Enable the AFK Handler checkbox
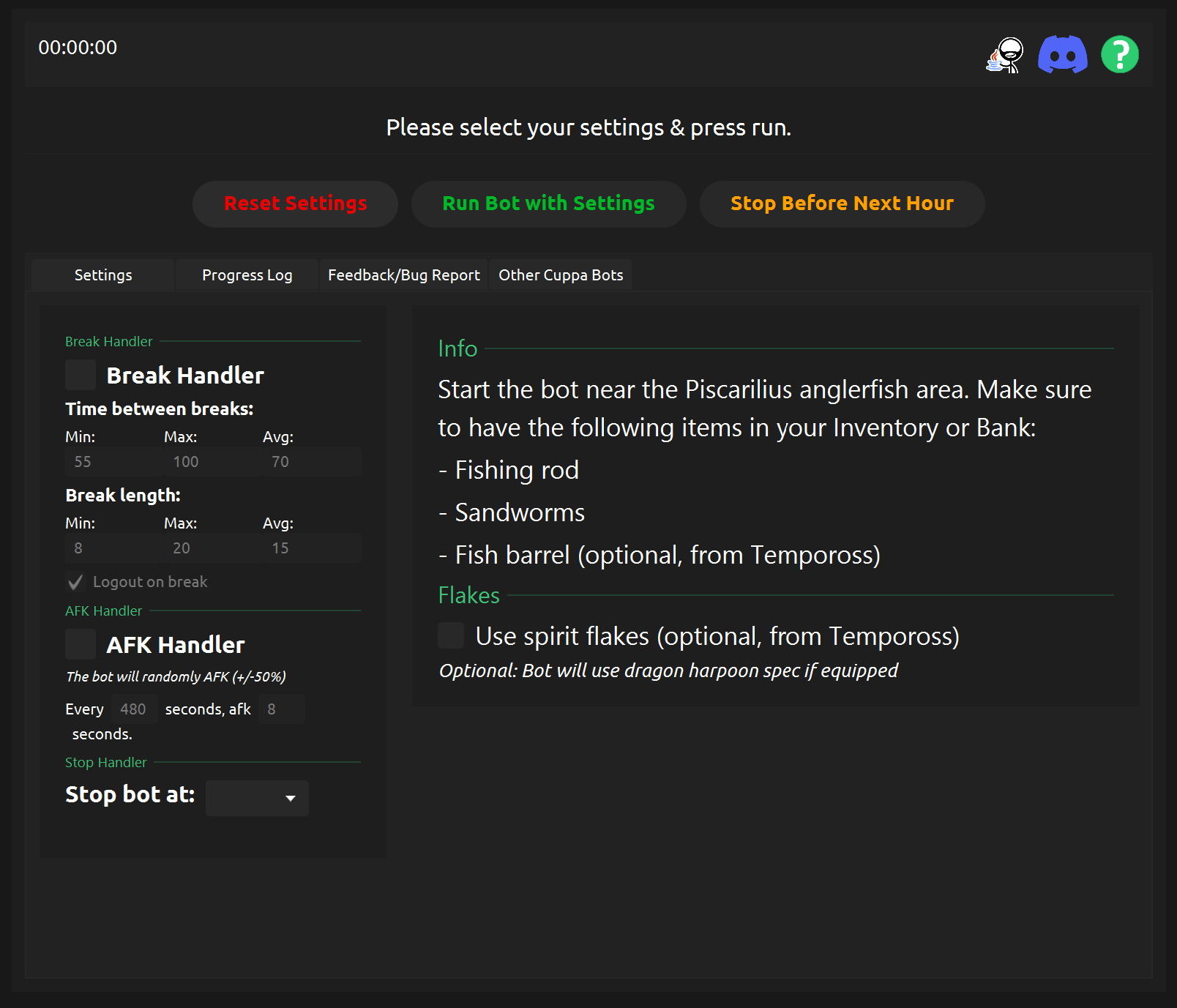Screen dimensions: 1177x1008 coord(81,644)
